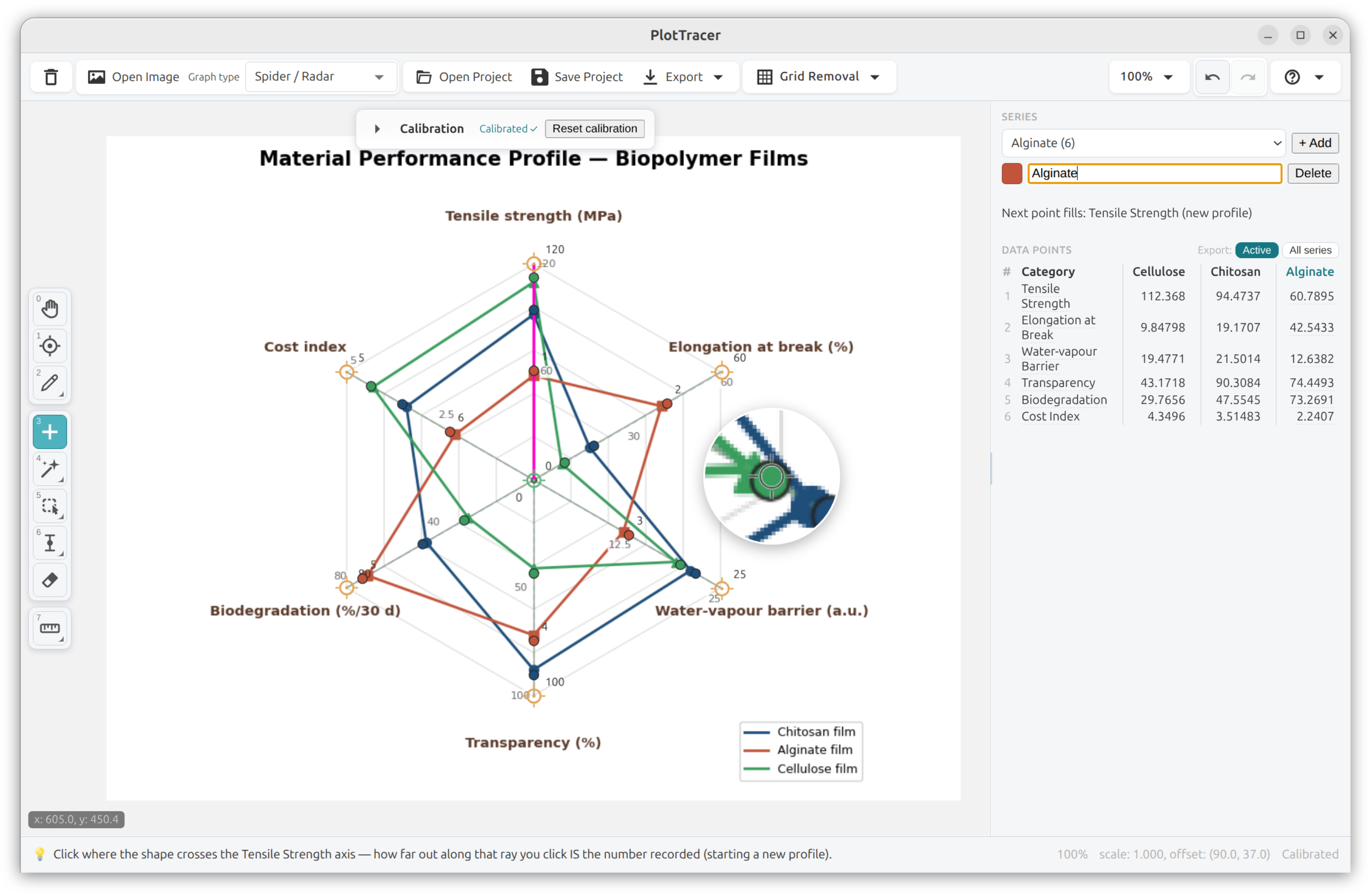Screen dimensions: 1371x896
Task: Open the Graph type Spider / Radar dropdown
Action: click(x=321, y=76)
